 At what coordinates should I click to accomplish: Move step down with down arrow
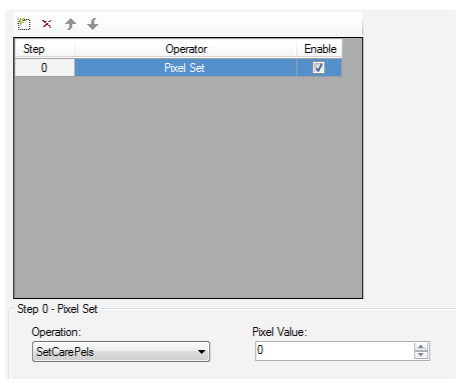pyautogui.click(x=93, y=24)
